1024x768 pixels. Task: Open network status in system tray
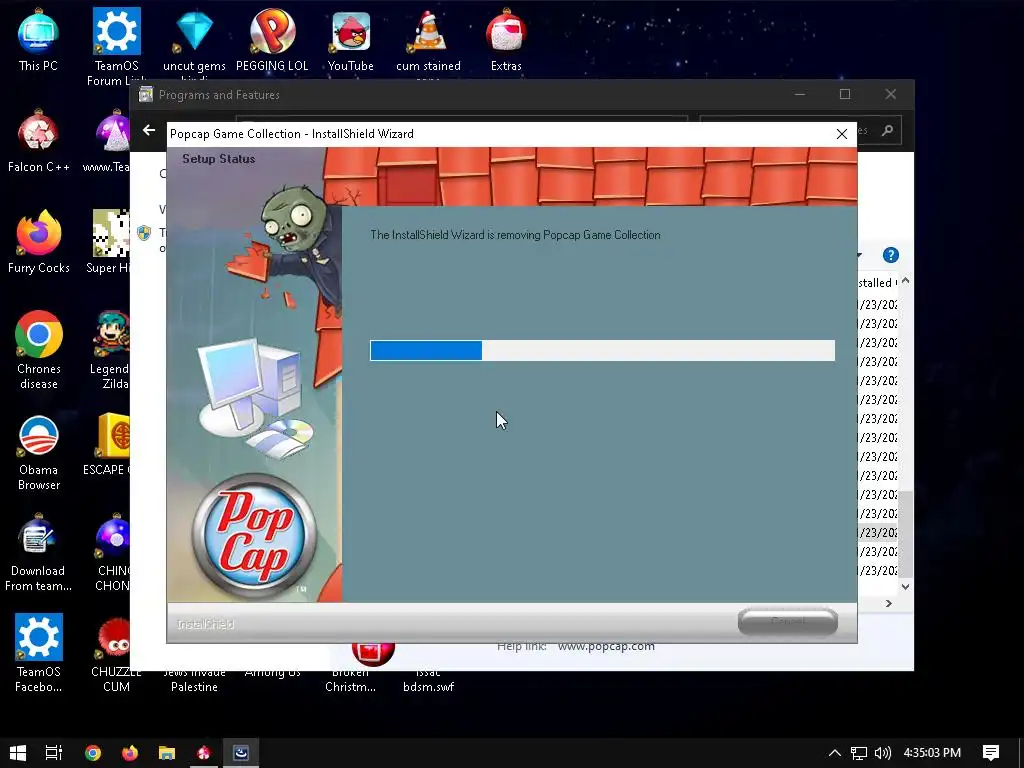coord(859,753)
